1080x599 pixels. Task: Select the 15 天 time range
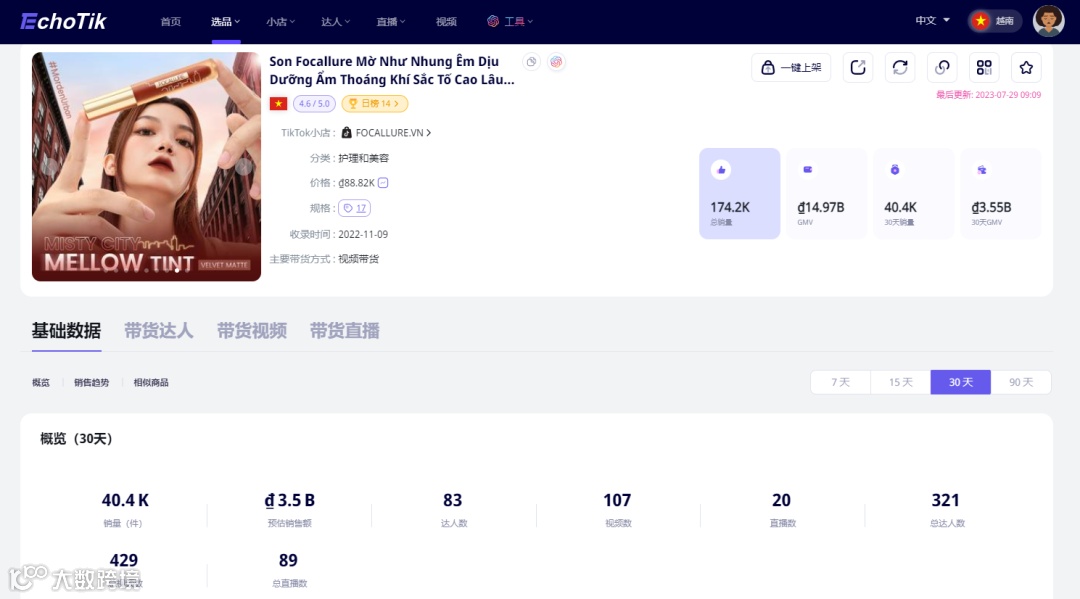pos(900,382)
